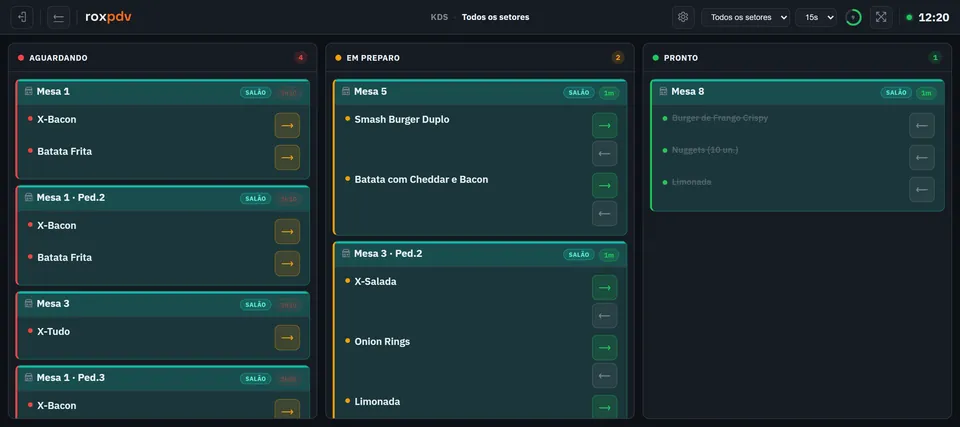Advance Batata Frita in the Mesa 1 · Ped.2 card
Image resolution: width=960 pixels, height=427 pixels.
[x=287, y=263]
